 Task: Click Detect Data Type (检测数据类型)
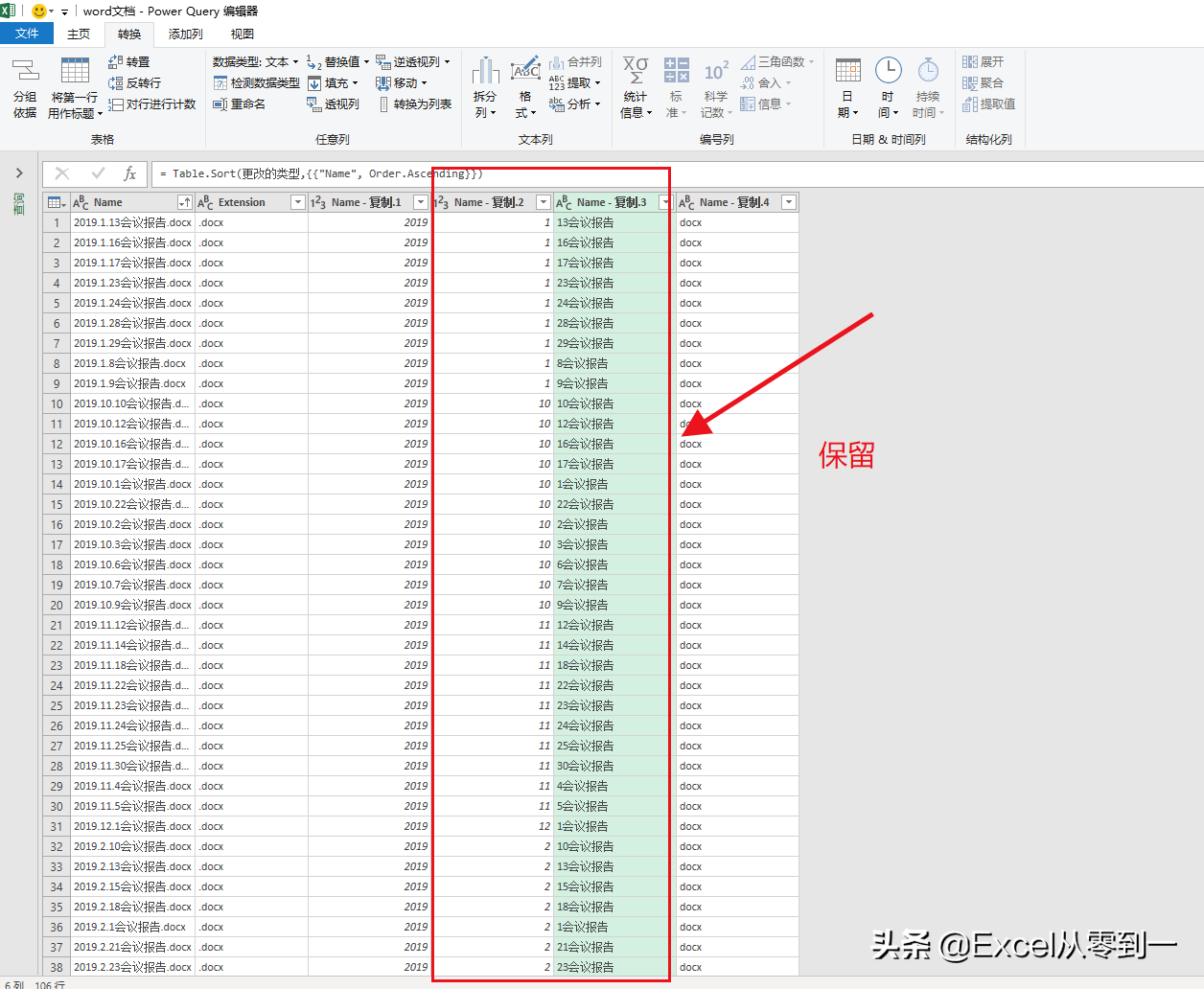tap(257, 83)
